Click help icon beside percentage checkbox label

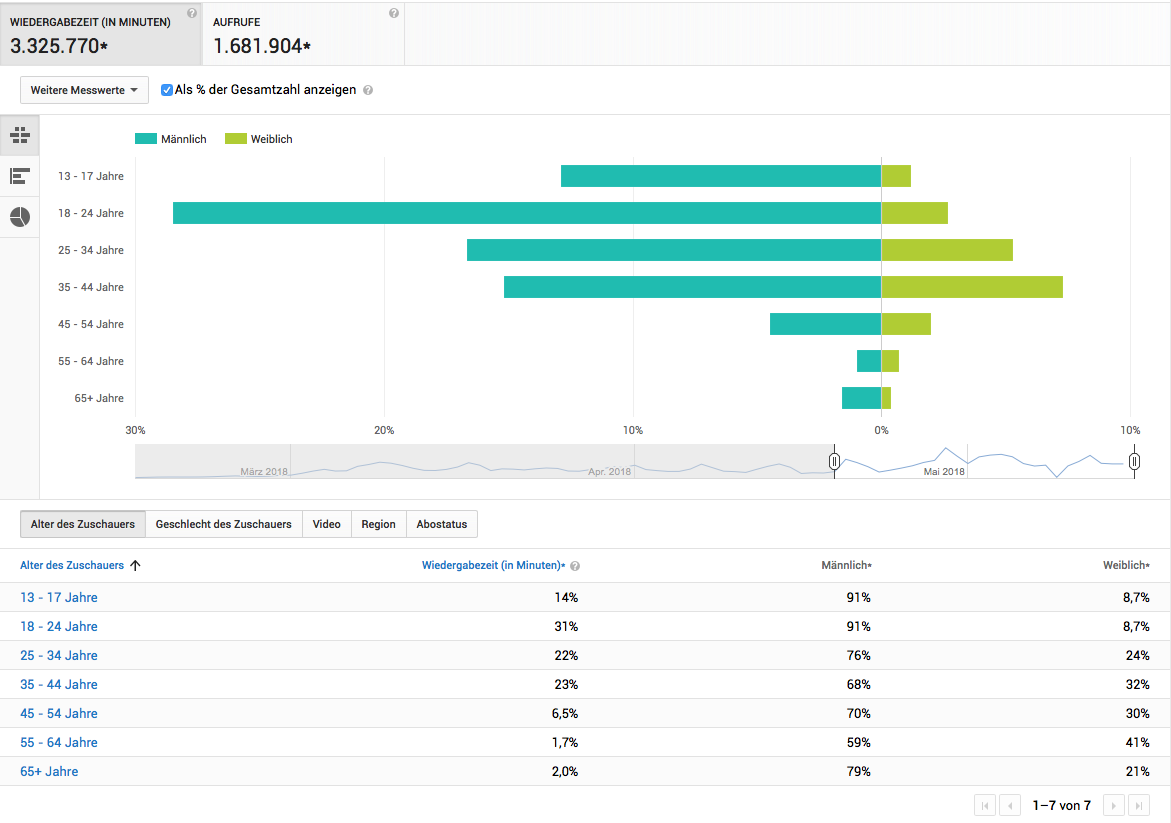[x=368, y=90]
